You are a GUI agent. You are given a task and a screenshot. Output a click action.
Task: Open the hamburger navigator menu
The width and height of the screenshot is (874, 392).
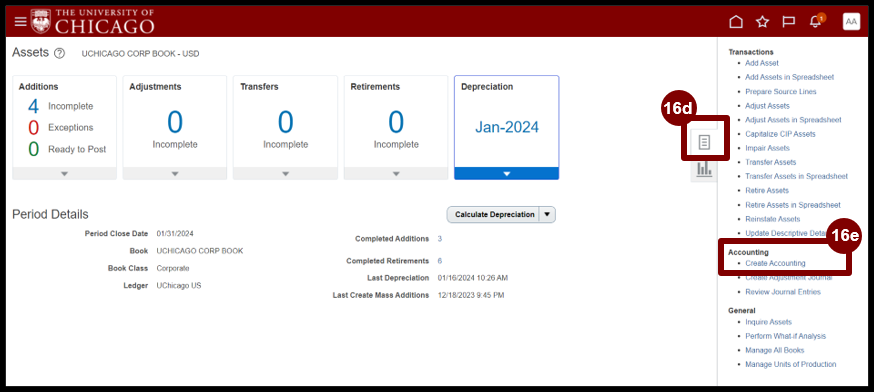coord(21,22)
